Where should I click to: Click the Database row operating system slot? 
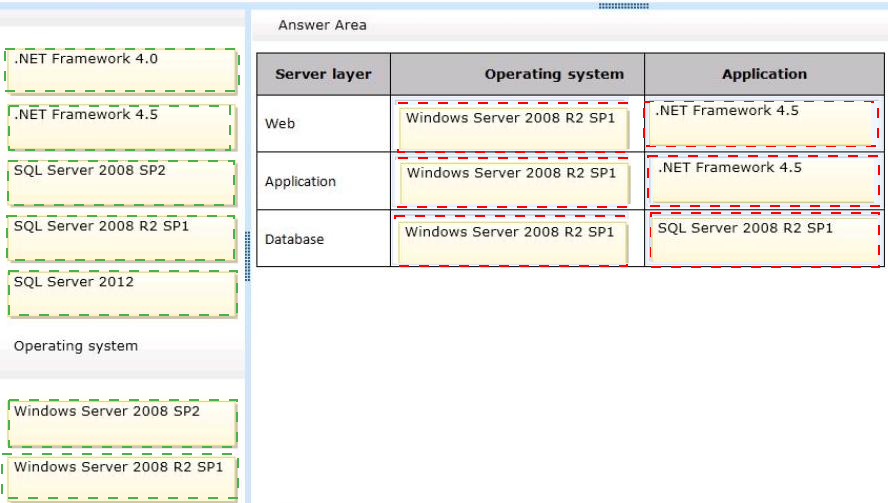(511, 241)
